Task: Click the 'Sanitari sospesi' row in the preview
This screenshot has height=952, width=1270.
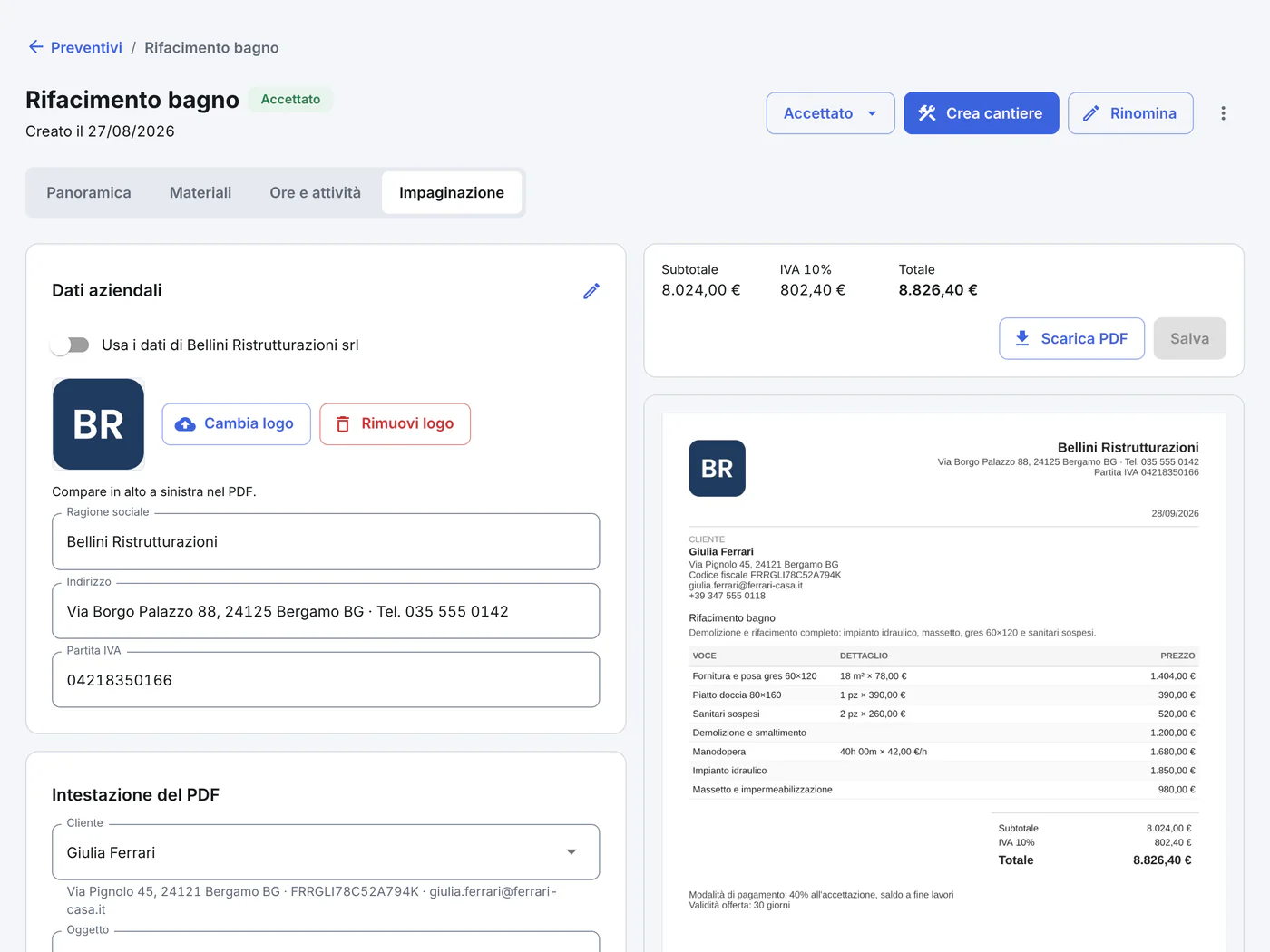Action: click(x=943, y=714)
